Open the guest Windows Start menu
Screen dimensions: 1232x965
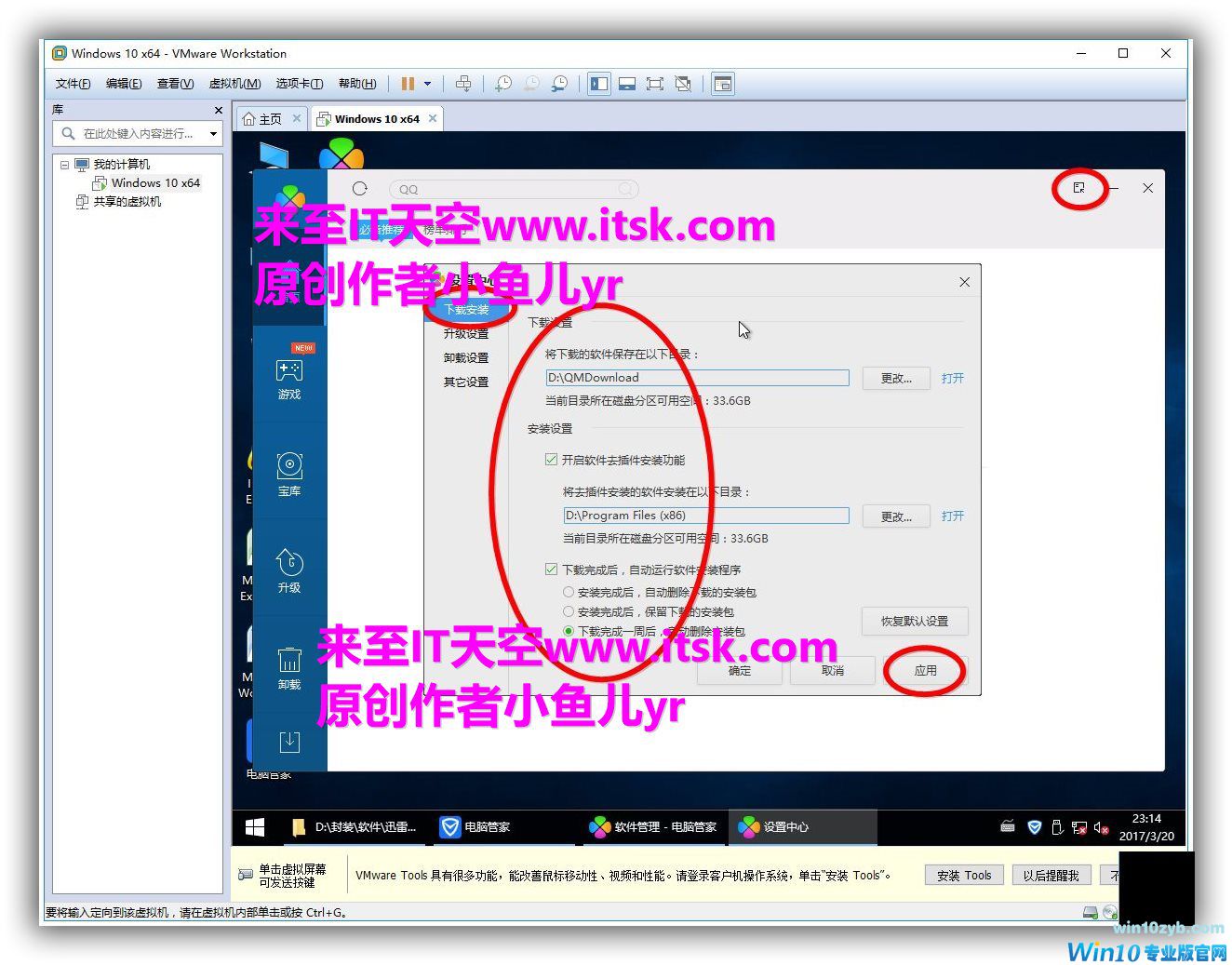pyautogui.click(x=254, y=827)
